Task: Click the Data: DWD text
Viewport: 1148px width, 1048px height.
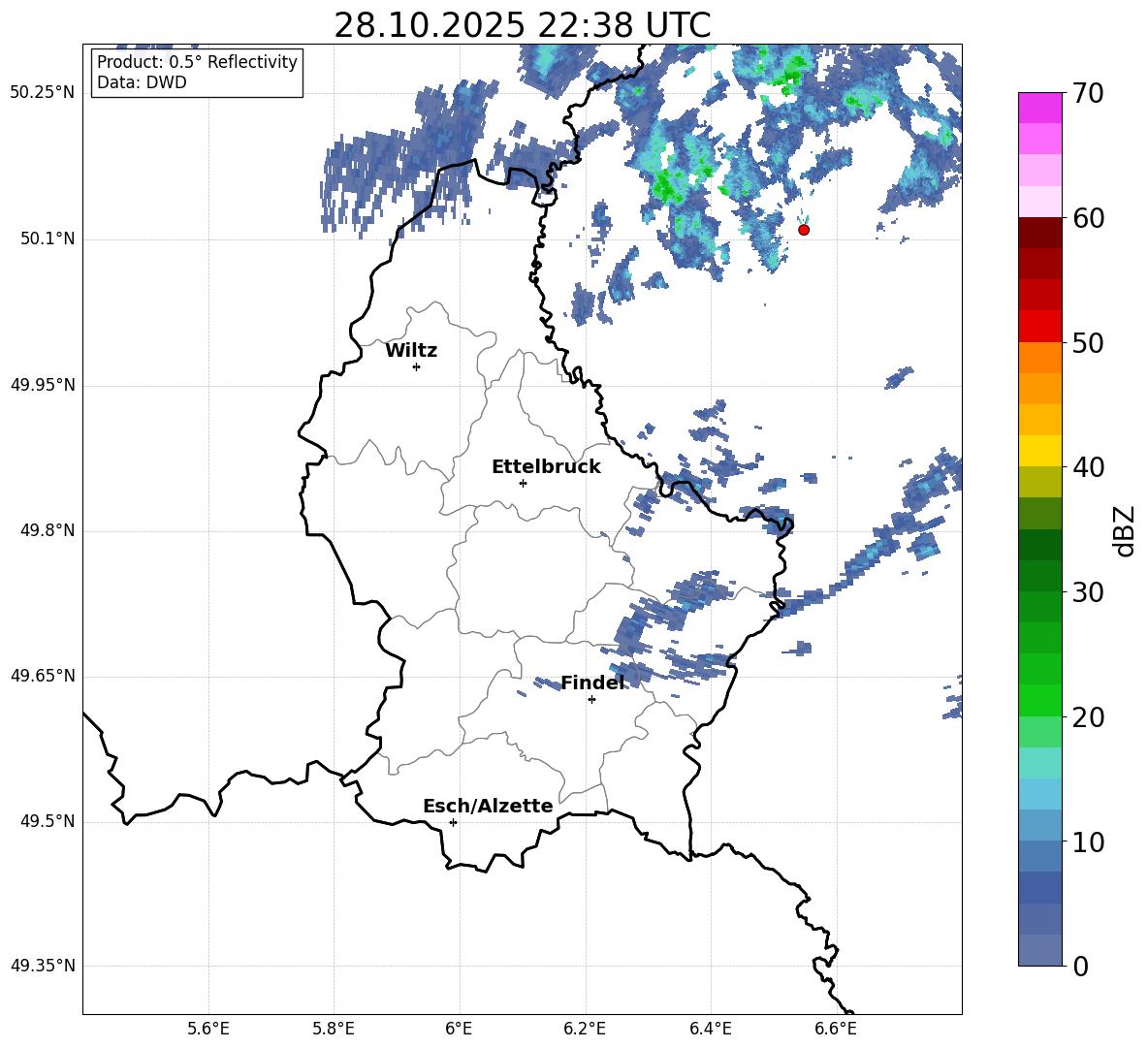Action: pos(142,82)
